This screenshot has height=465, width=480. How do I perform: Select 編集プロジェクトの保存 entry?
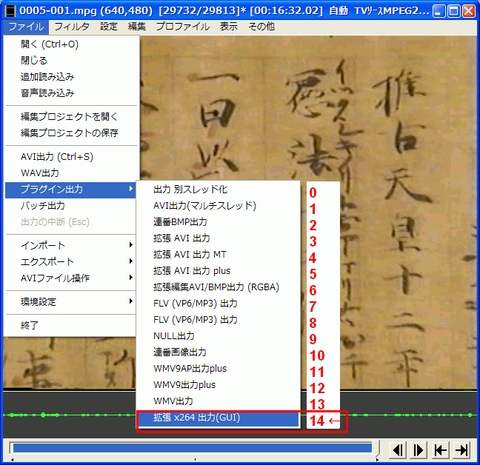click(x=70, y=133)
